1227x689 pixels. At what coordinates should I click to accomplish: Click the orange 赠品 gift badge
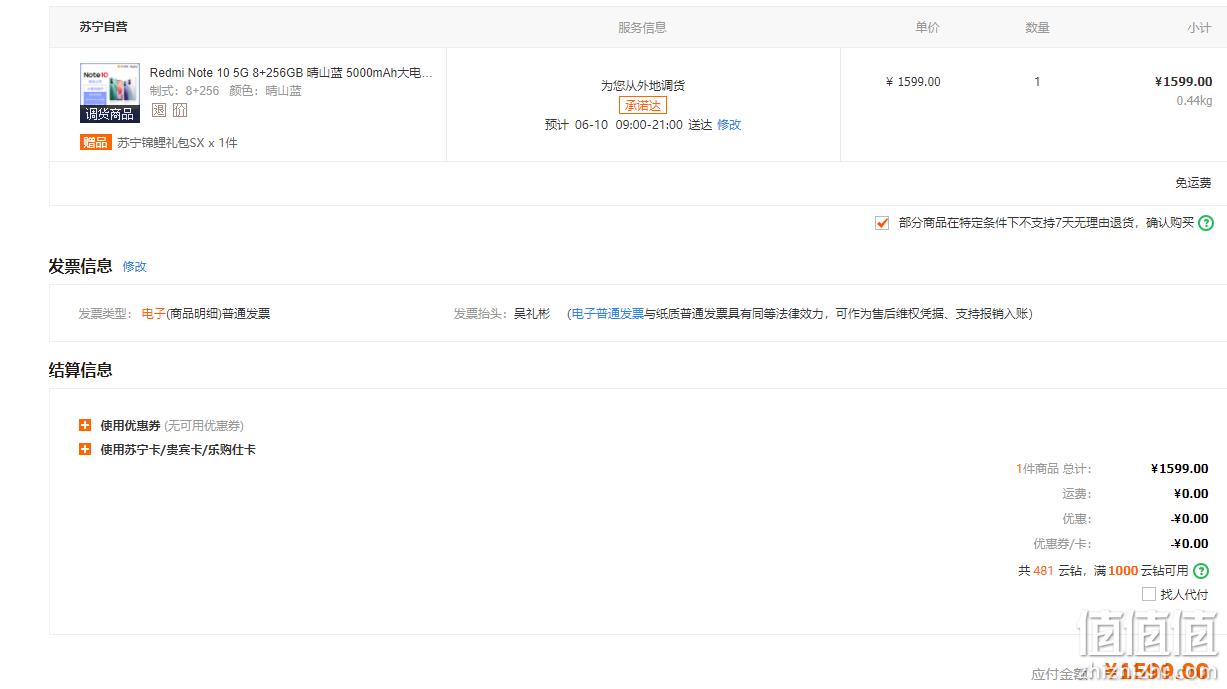[x=95, y=142]
